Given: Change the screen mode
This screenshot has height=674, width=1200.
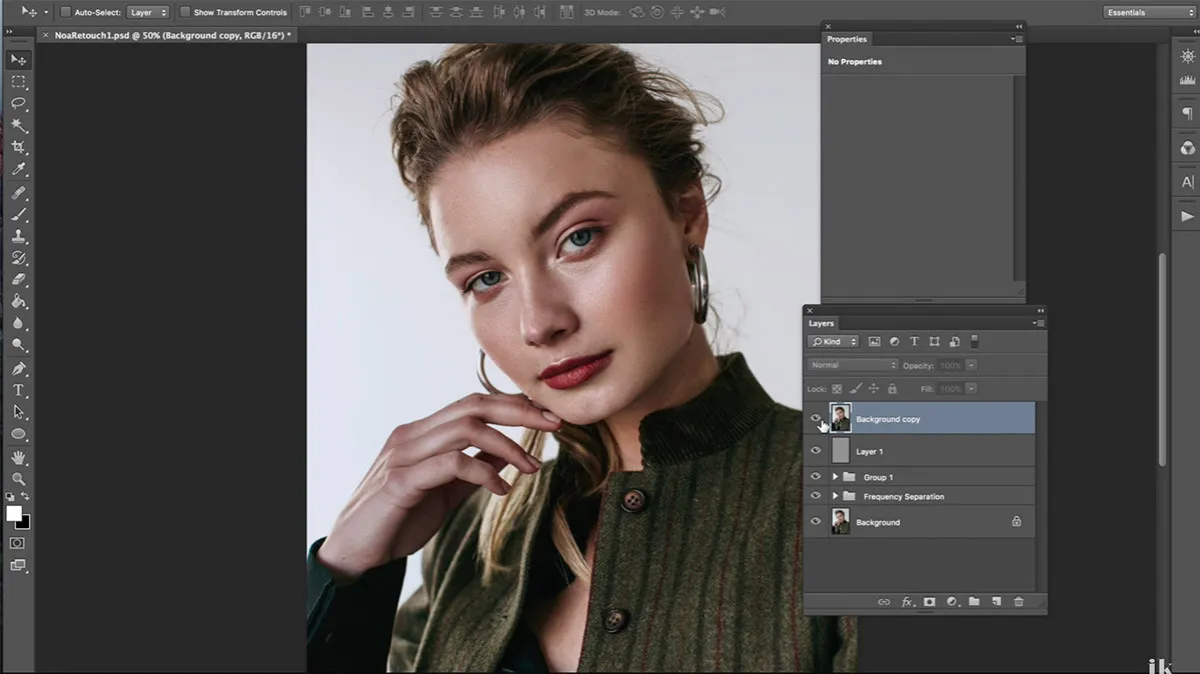Looking at the screenshot, I should (x=18, y=565).
